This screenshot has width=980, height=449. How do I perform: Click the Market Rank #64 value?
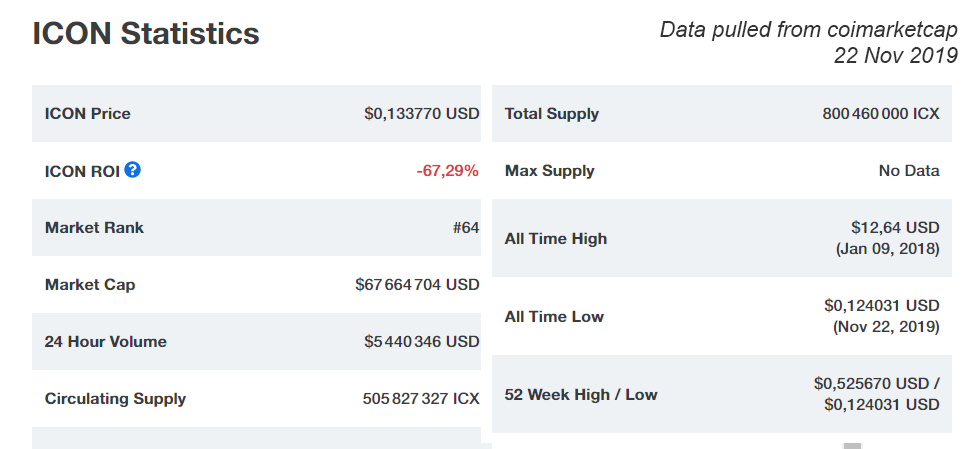[x=466, y=228]
